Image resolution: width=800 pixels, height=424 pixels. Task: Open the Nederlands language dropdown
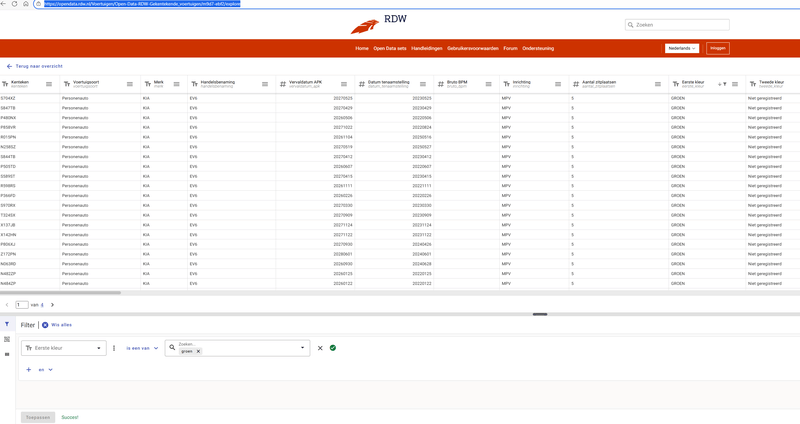pos(682,48)
